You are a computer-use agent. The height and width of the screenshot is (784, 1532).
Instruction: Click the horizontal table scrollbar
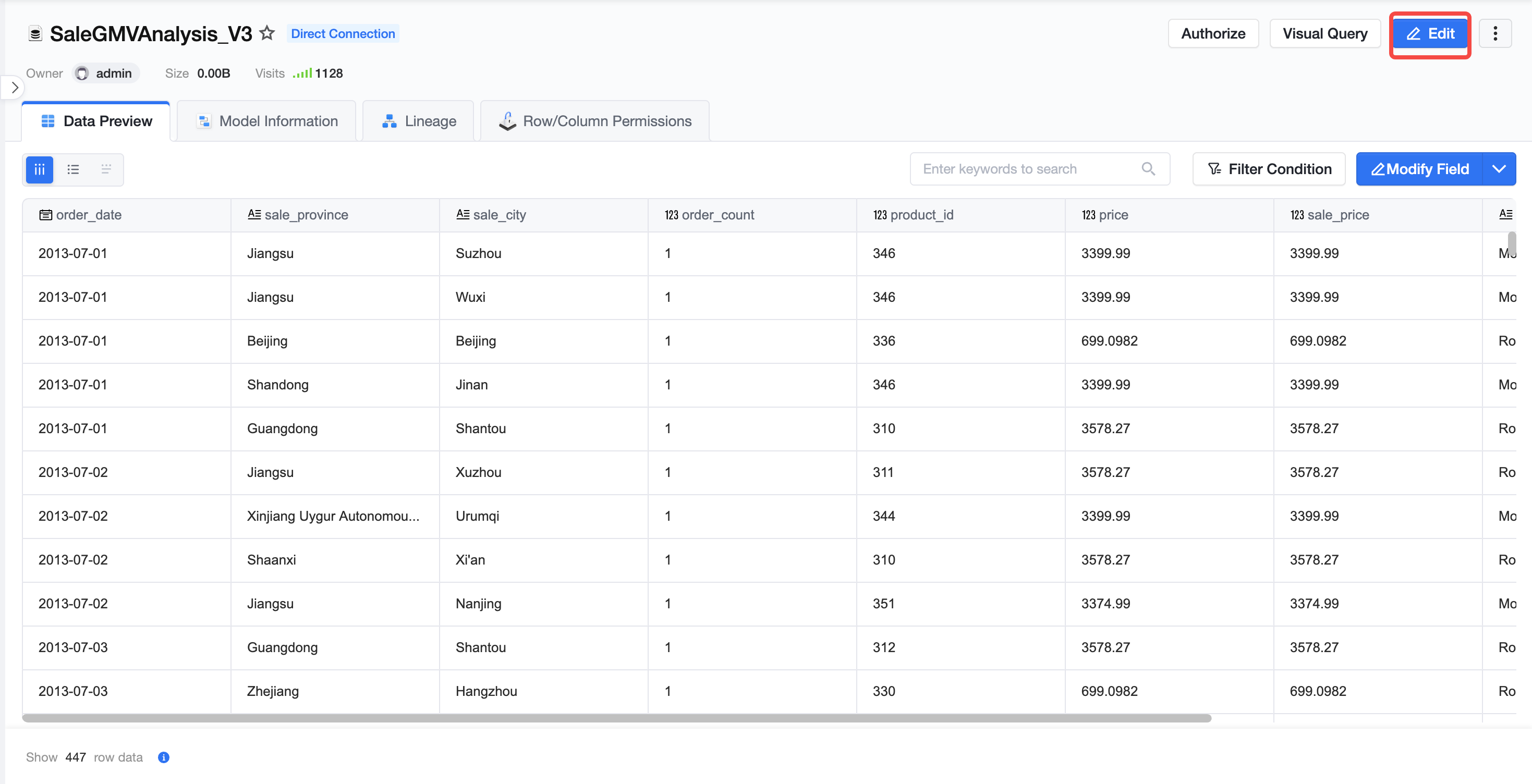pyautogui.click(x=617, y=718)
